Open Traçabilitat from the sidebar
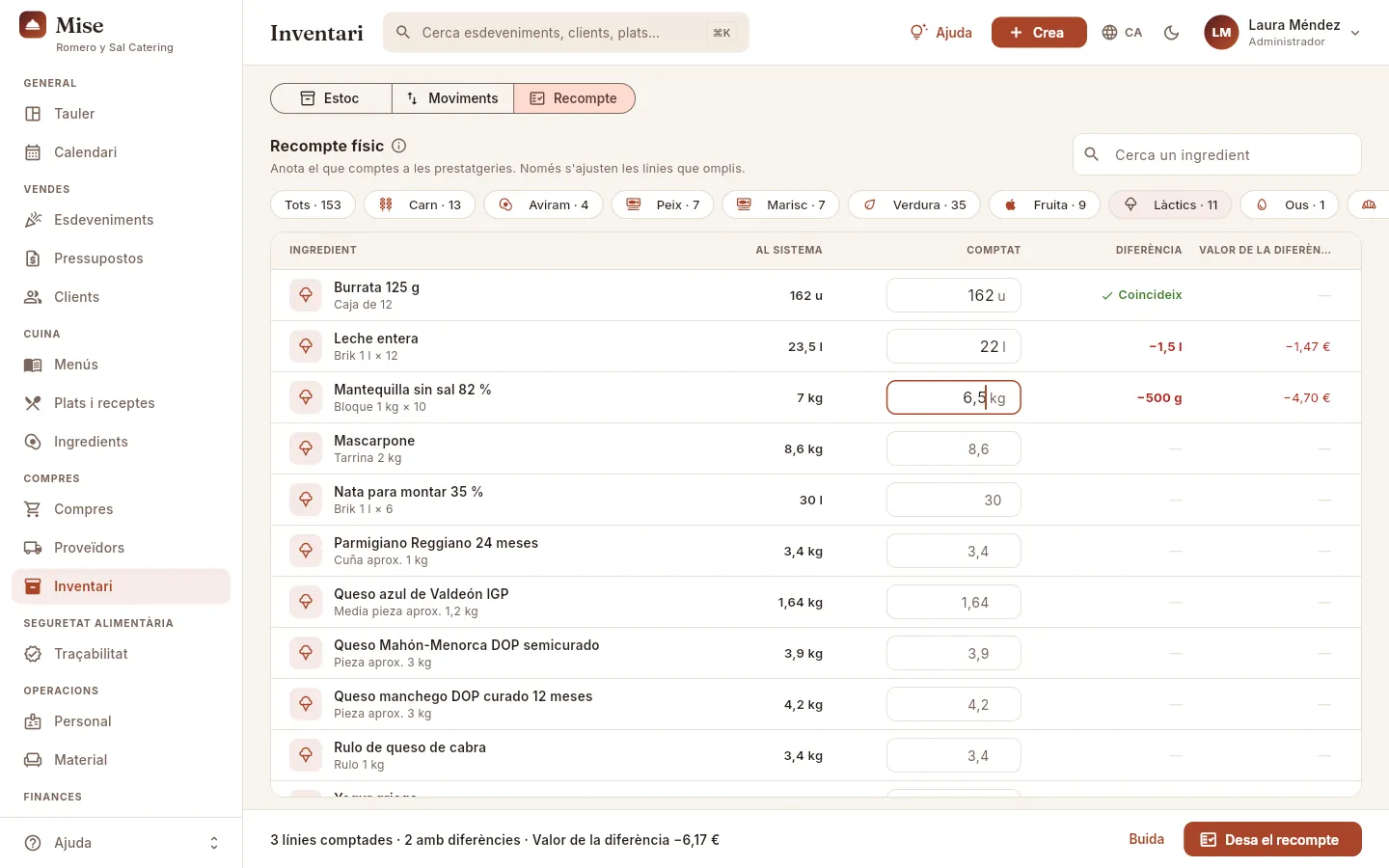The width and height of the screenshot is (1389, 868). tap(122, 654)
